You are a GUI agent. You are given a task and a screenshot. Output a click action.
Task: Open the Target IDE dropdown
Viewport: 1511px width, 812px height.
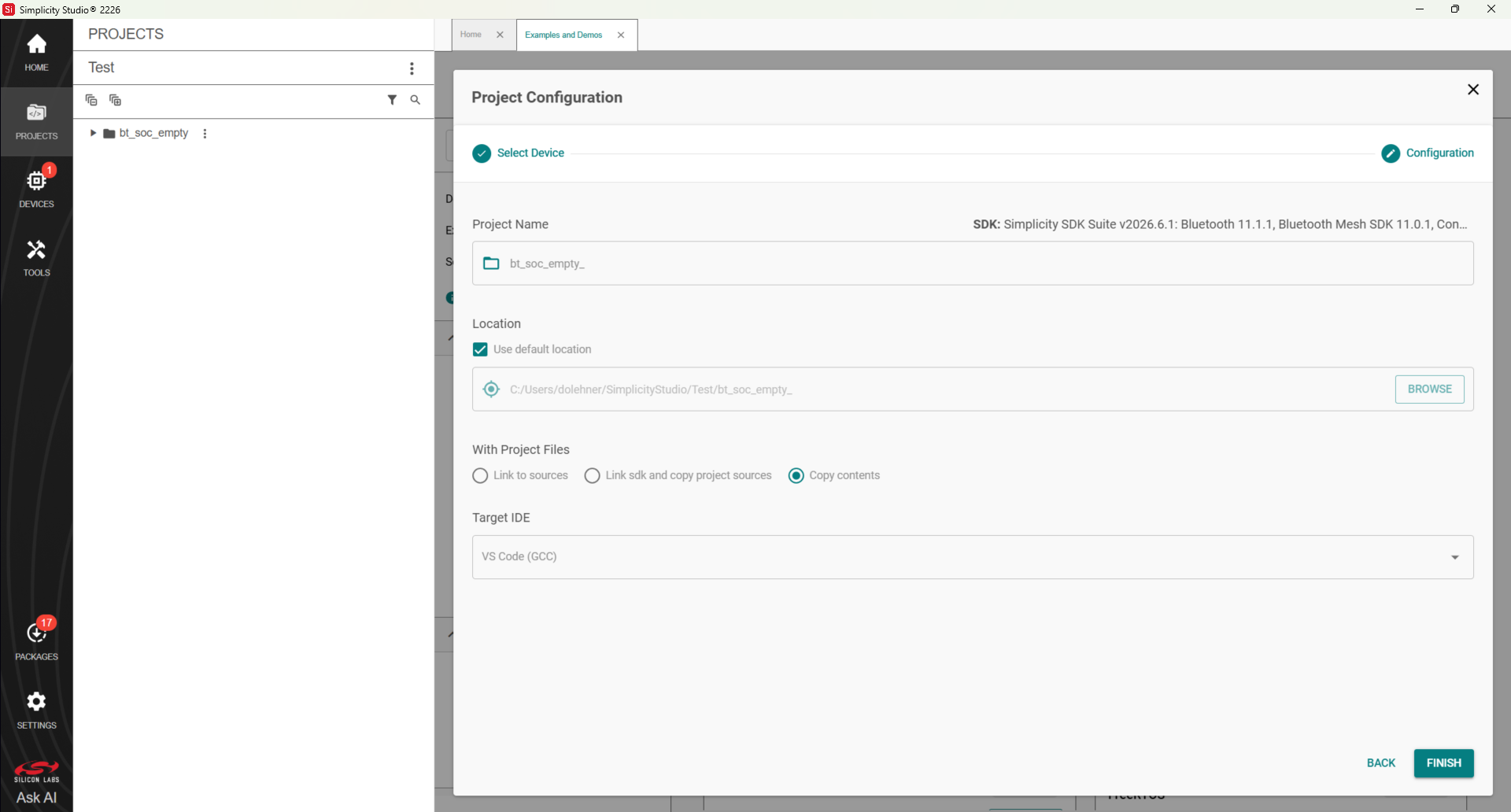[973, 557]
